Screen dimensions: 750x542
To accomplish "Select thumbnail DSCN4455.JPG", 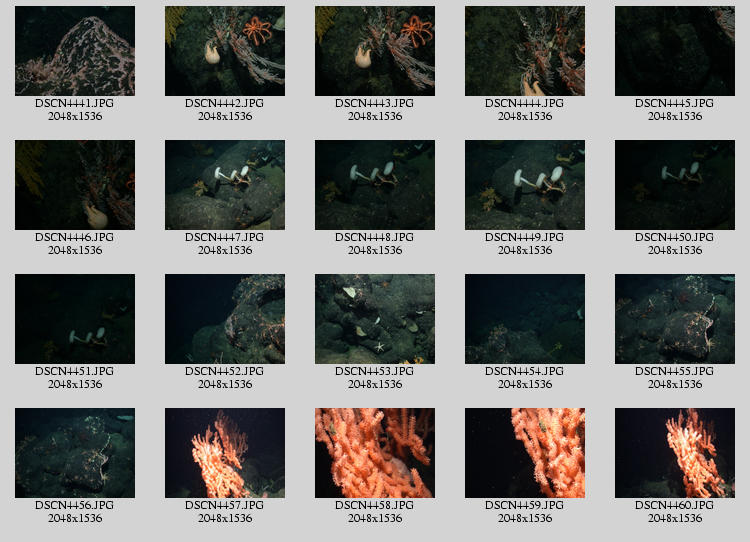I will click(675, 319).
